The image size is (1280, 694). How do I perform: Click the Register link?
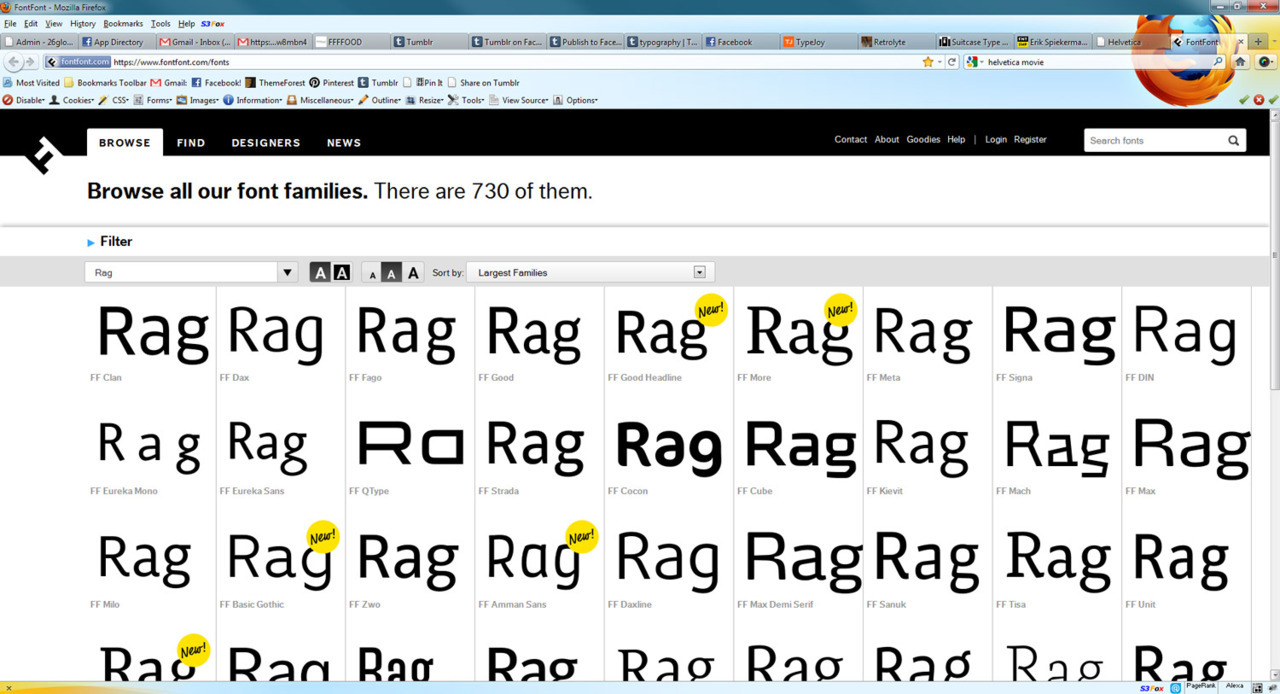(x=1030, y=140)
